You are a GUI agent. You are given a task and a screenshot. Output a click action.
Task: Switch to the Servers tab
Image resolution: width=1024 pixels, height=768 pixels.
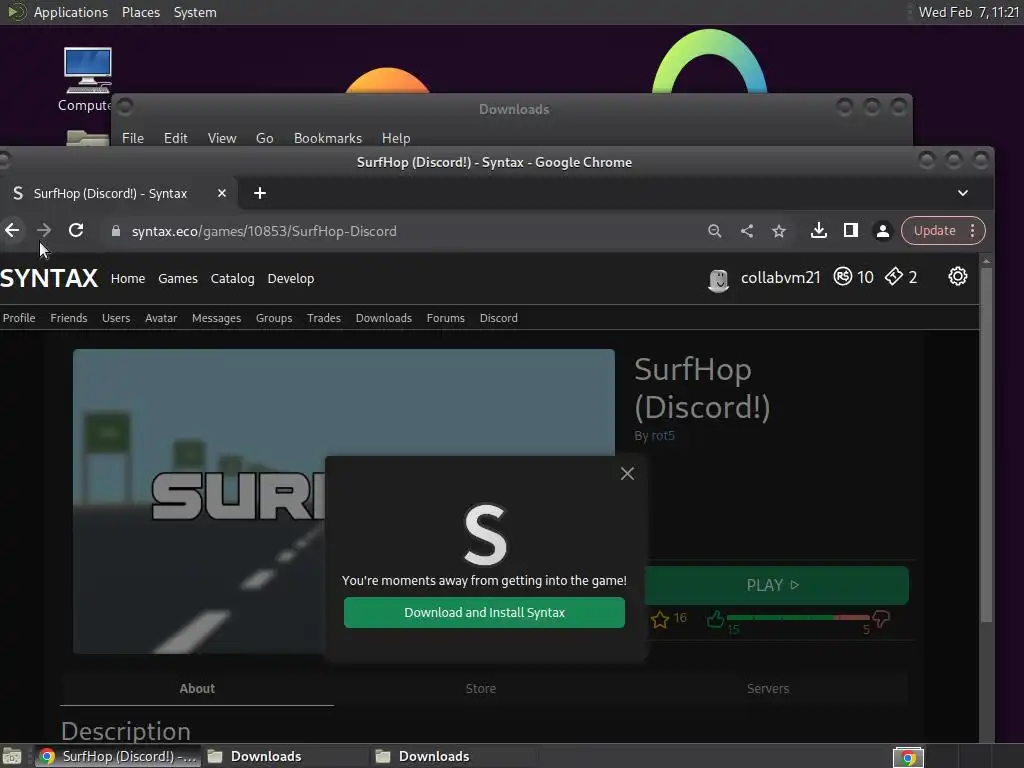(x=768, y=688)
